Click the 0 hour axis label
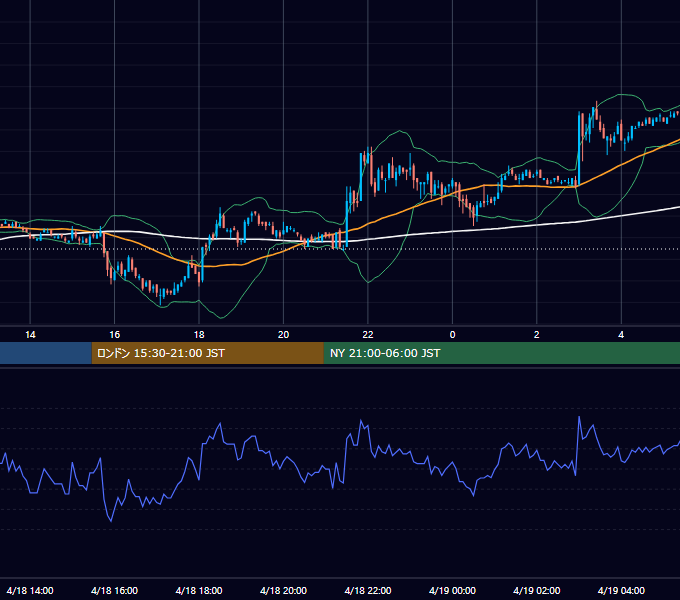680x600 pixels. (452, 335)
